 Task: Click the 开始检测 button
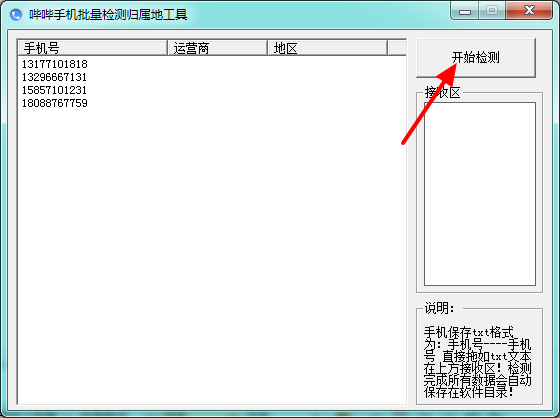476,58
